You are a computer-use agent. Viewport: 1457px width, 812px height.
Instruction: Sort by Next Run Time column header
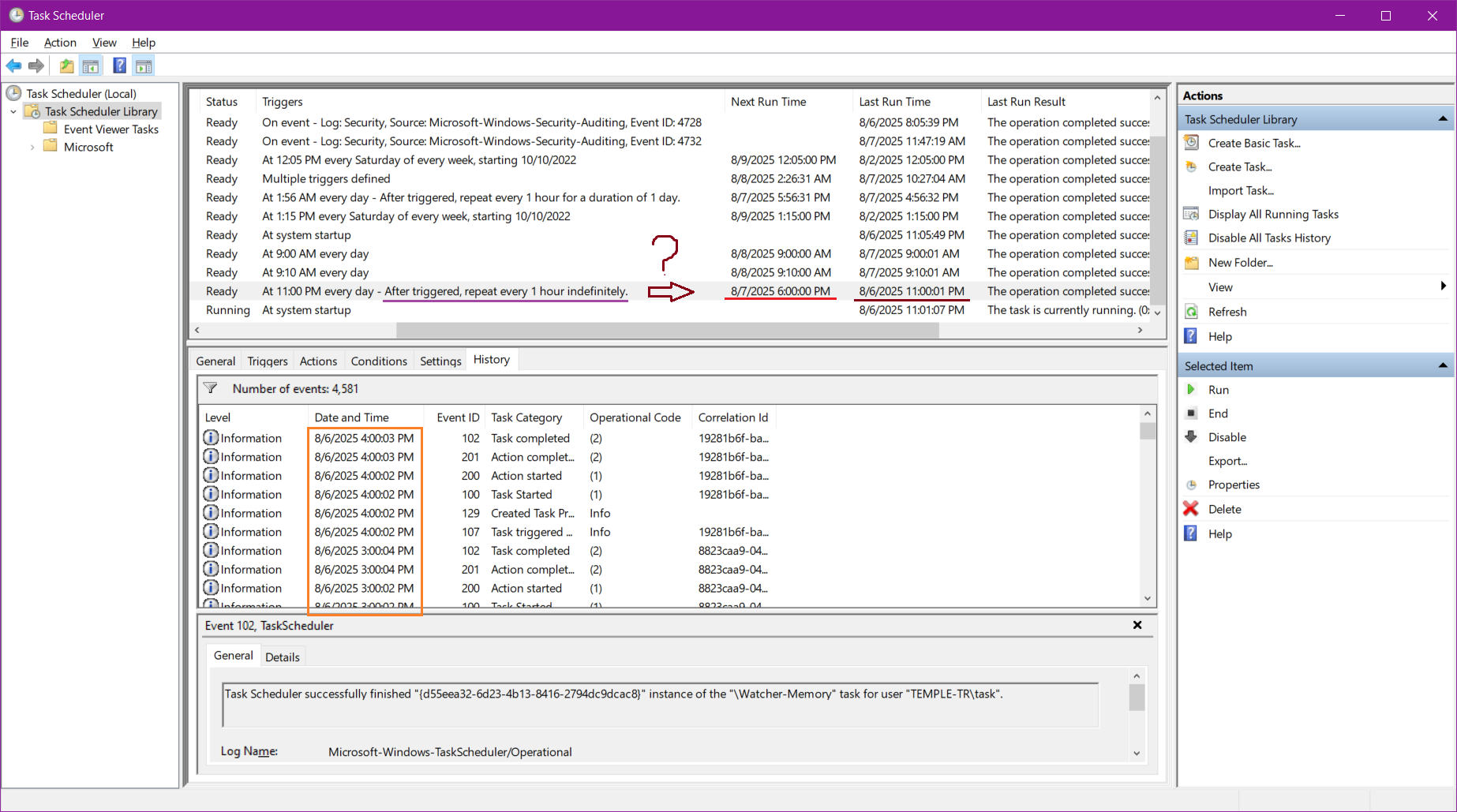tap(788, 102)
